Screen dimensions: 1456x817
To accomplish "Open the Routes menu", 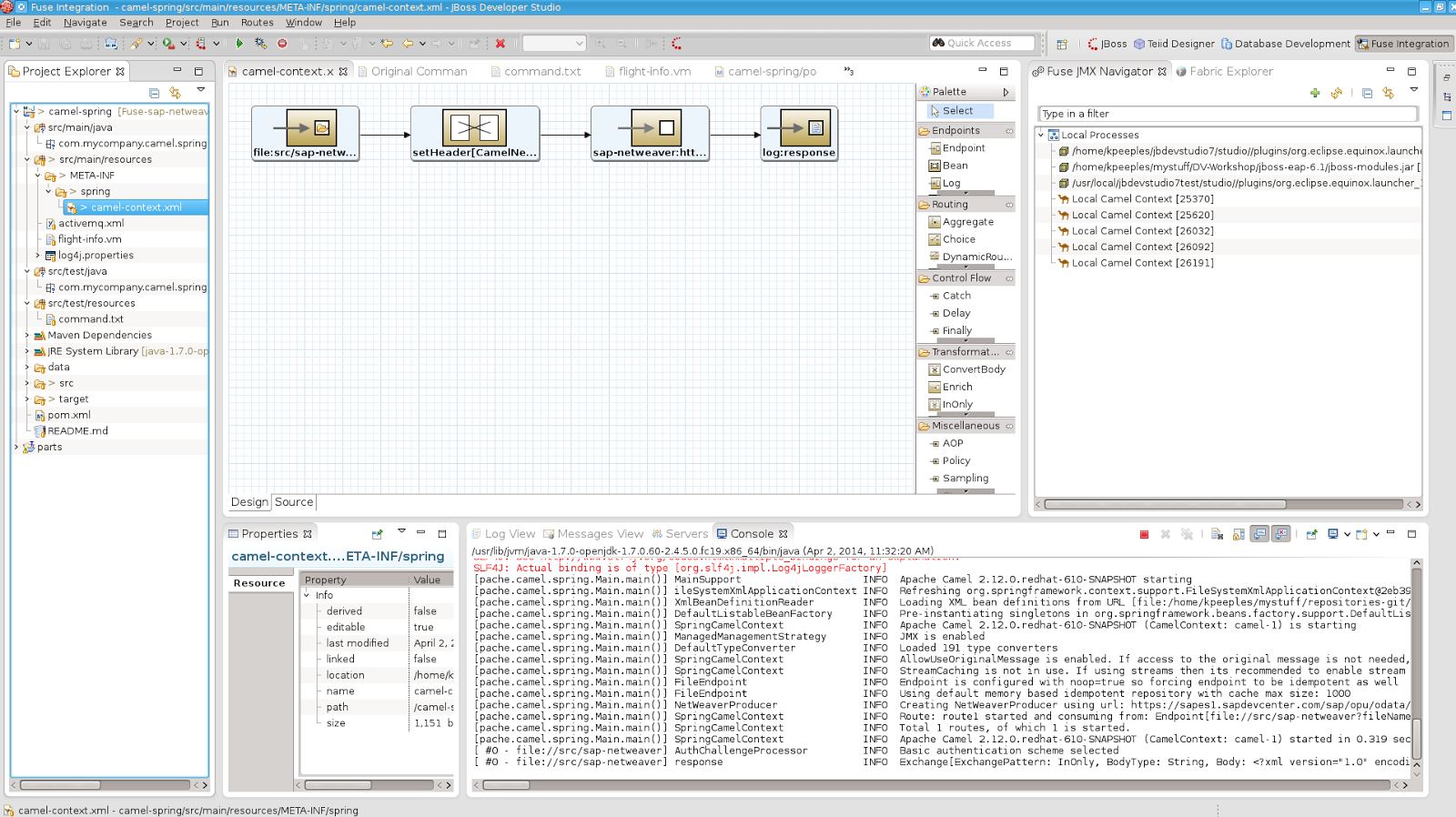I will click(x=257, y=23).
